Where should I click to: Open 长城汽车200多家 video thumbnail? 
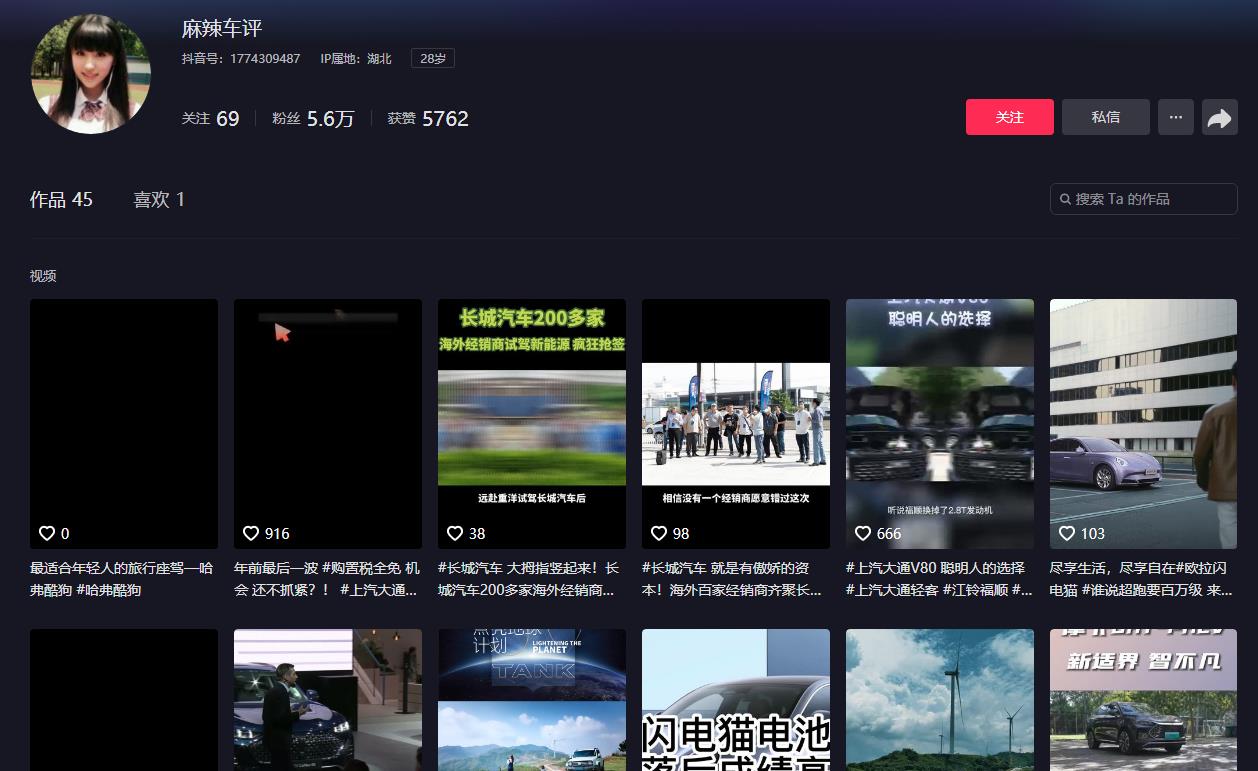point(532,424)
